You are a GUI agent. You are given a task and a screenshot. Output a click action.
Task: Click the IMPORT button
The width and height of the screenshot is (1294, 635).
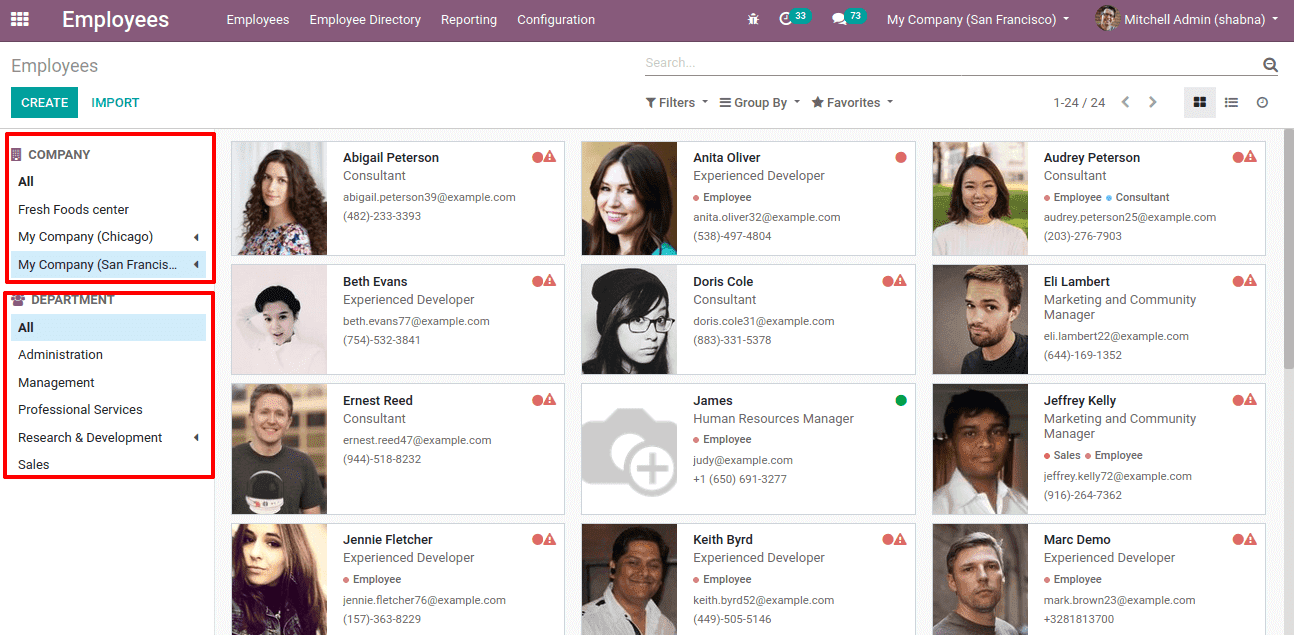(115, 102)
